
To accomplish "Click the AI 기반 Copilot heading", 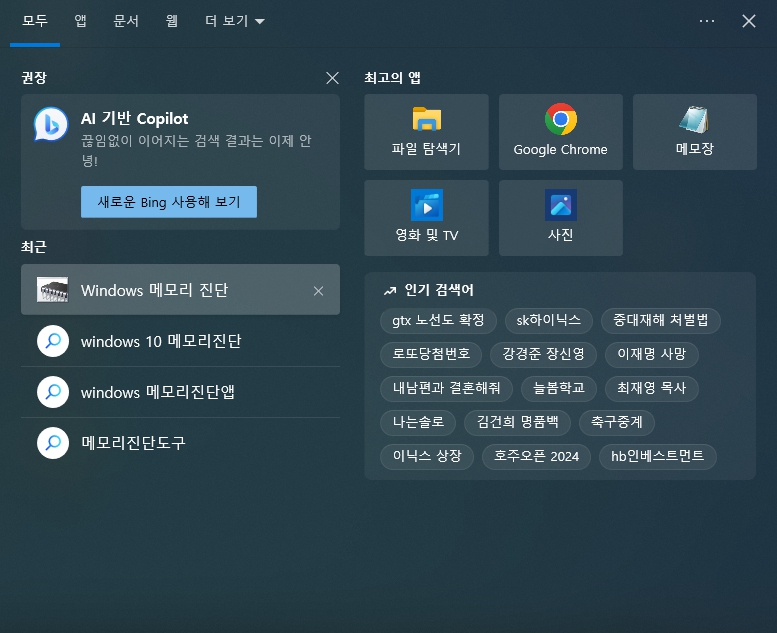I will 135,118.
